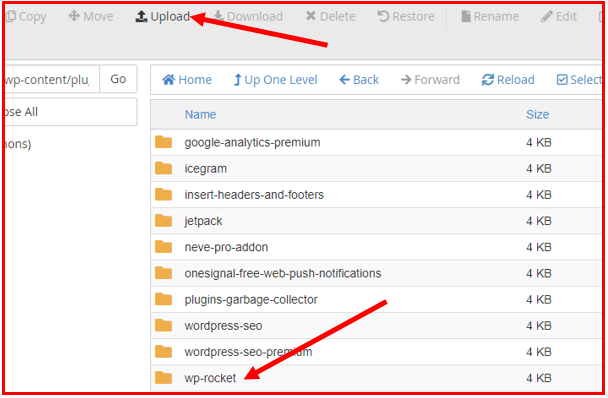Viewport: 608px width, 398px height.
Task: Click the Collapse All button in sidebar
Action: click(x=71, y=112)
